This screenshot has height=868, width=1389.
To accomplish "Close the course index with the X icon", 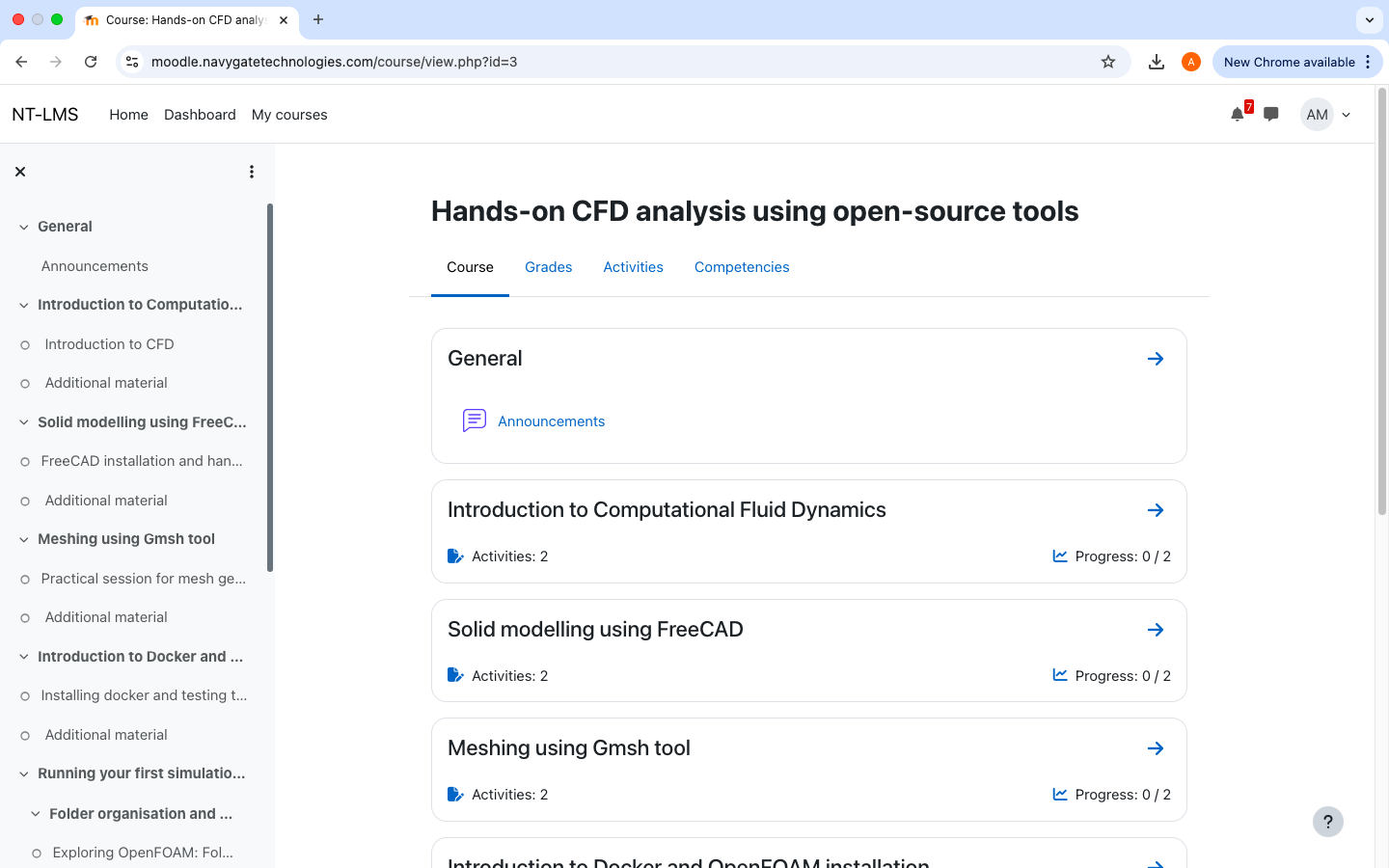I will 20,171.
